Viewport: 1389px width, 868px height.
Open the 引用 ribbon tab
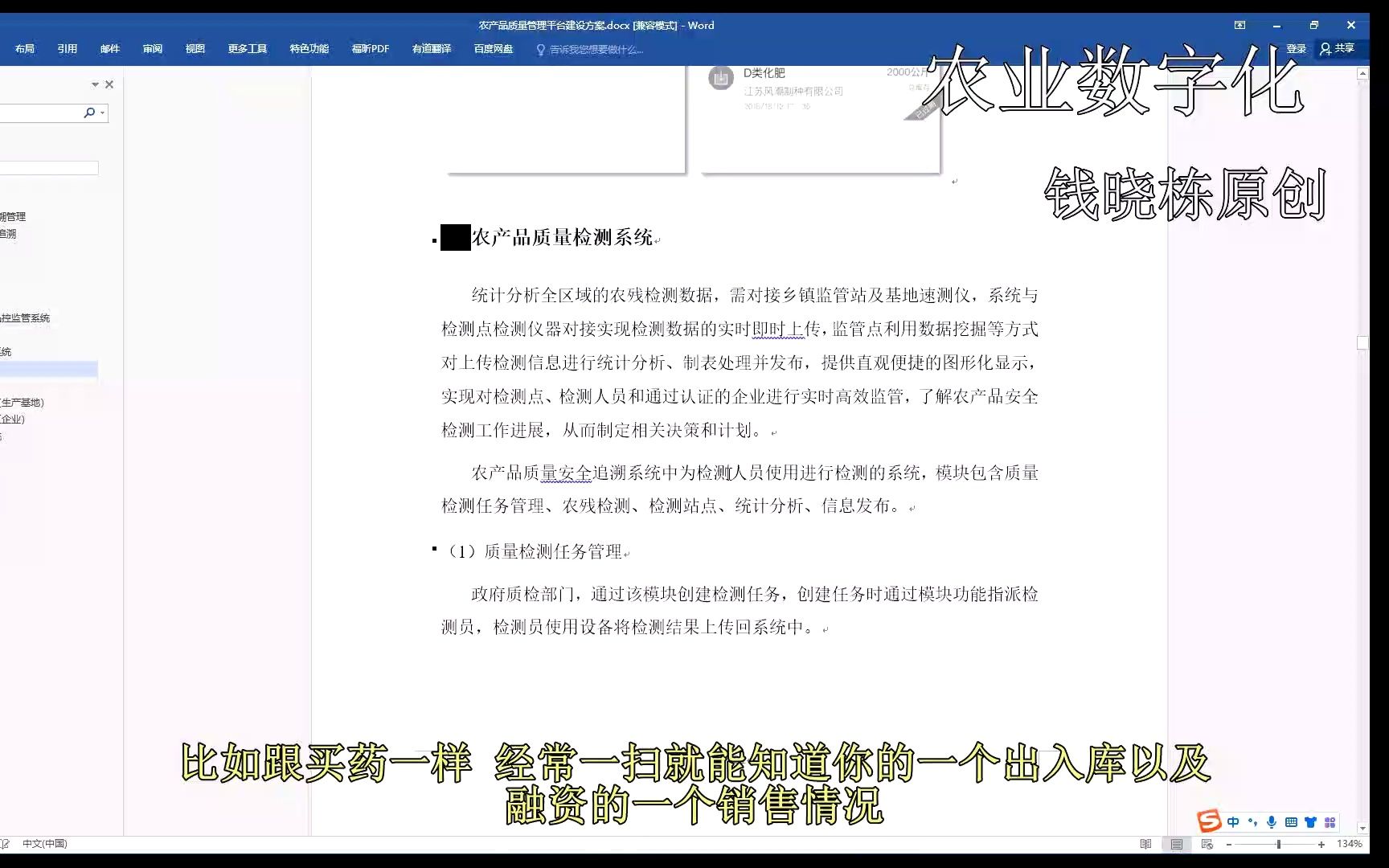click(x=67, y=49)
